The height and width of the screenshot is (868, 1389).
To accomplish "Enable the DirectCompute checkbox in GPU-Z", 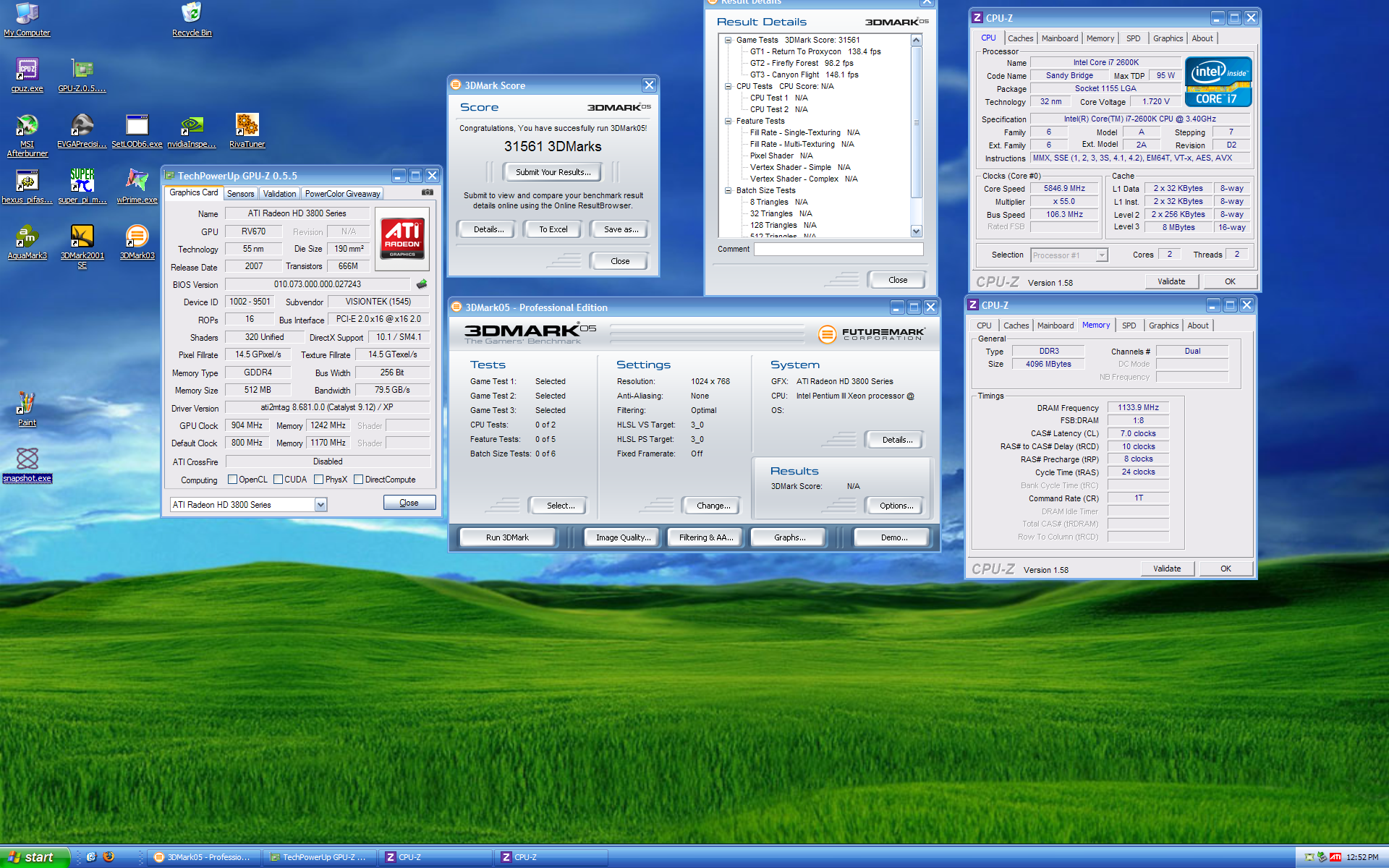I will tap(358, 479).
